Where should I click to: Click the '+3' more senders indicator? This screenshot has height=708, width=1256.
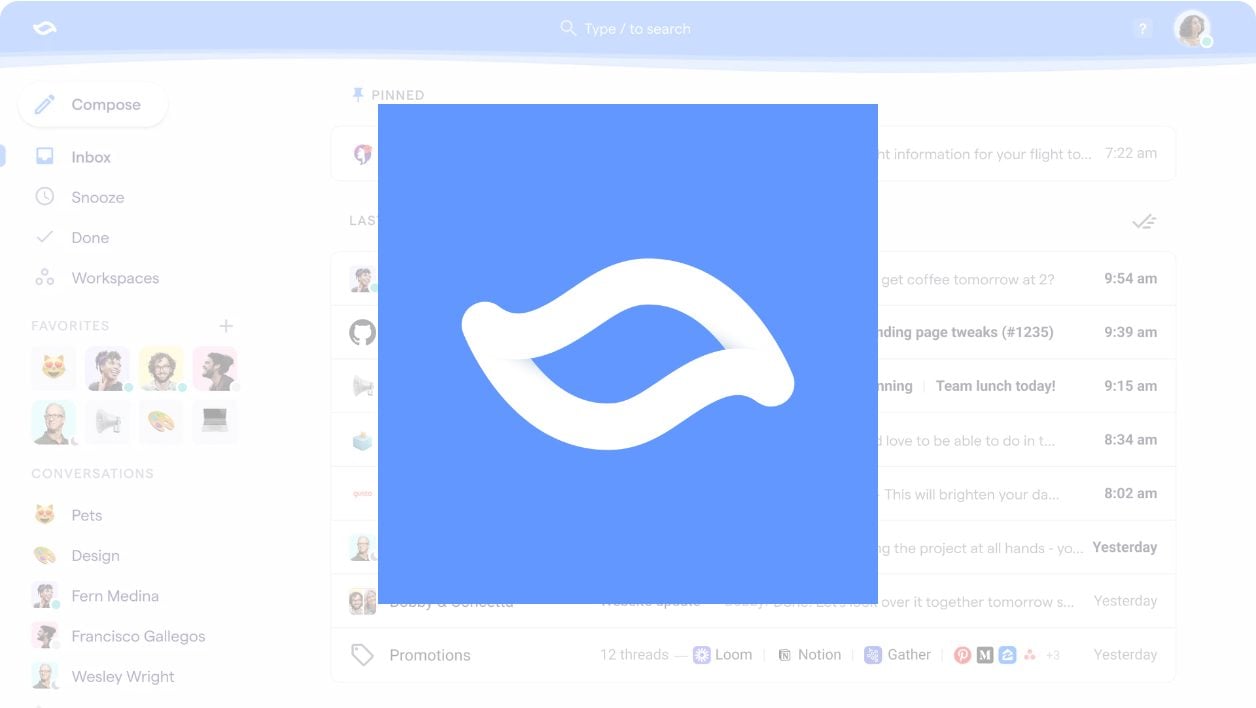pyautogui.click(x=1053, y=655)
